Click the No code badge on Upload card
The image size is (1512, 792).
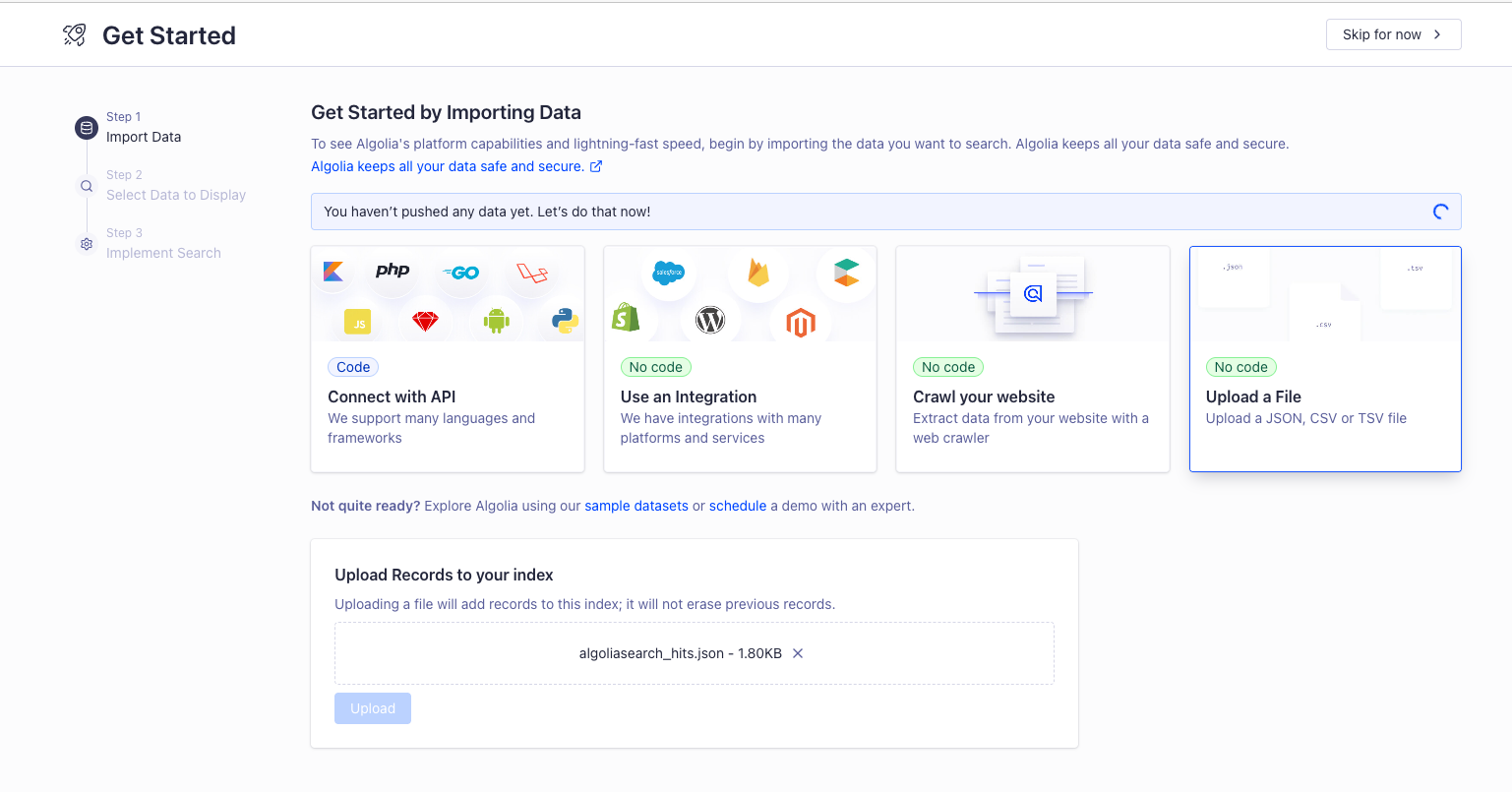(1241, 367)
